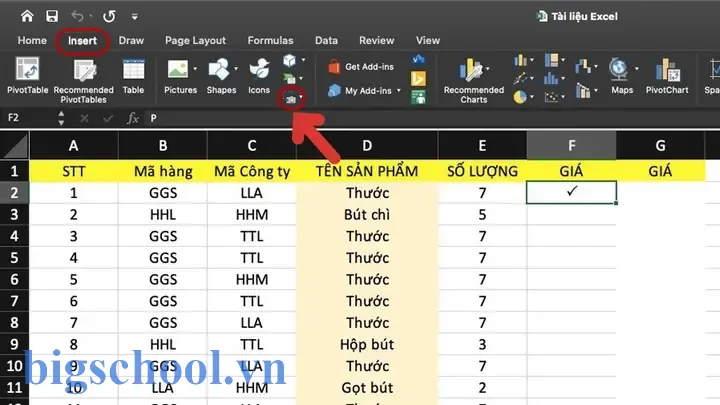Open the People Graph add-in
720x405 pixels.
[418, 97]
